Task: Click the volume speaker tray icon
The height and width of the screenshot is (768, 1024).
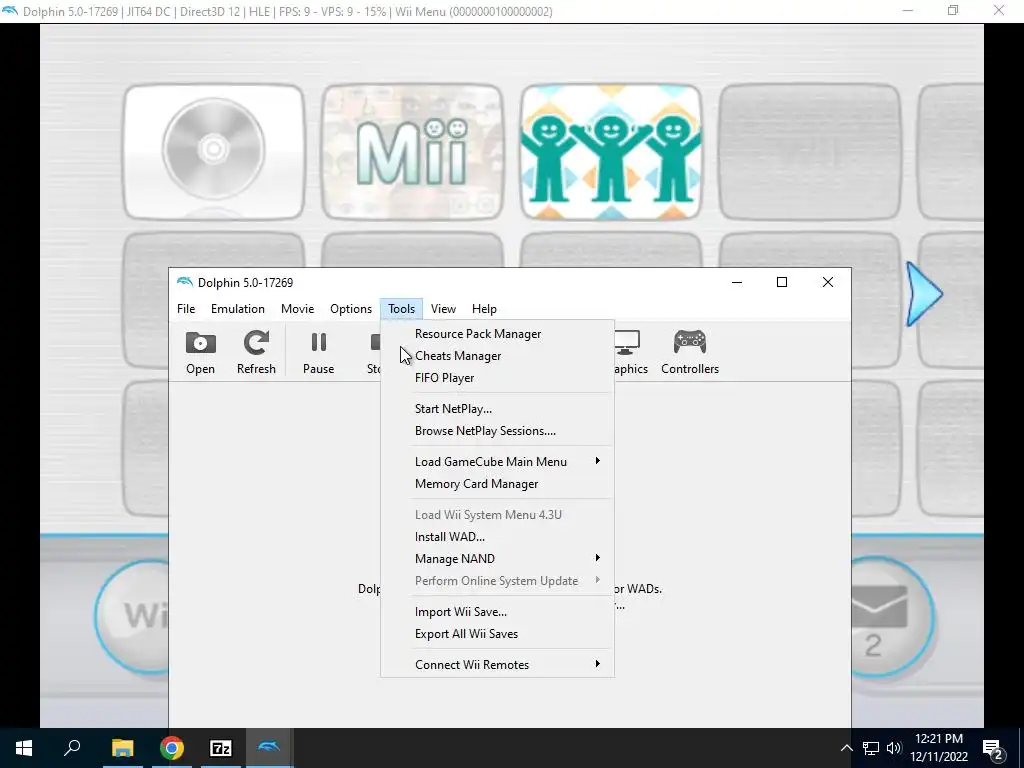Action: click(894, 748)
